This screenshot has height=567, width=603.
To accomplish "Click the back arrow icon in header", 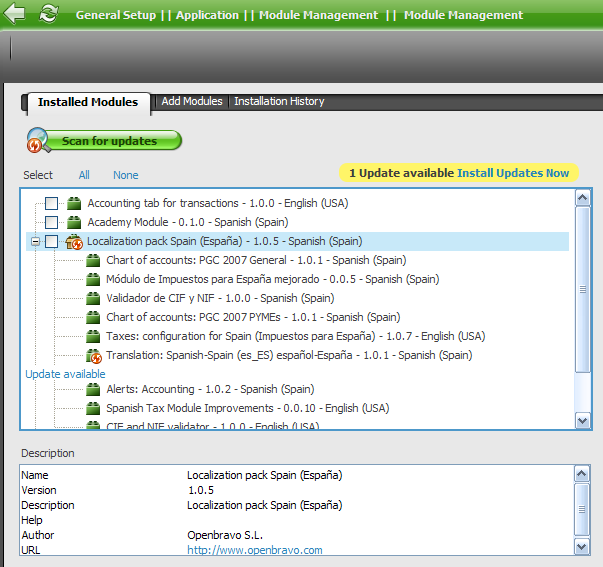I will 15,15.
